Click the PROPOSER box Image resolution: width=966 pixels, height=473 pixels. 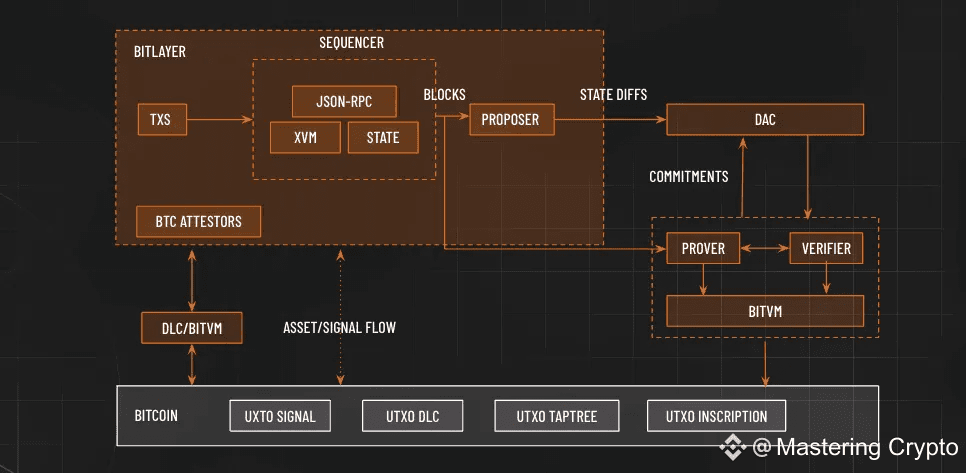[x=512, y=119]
